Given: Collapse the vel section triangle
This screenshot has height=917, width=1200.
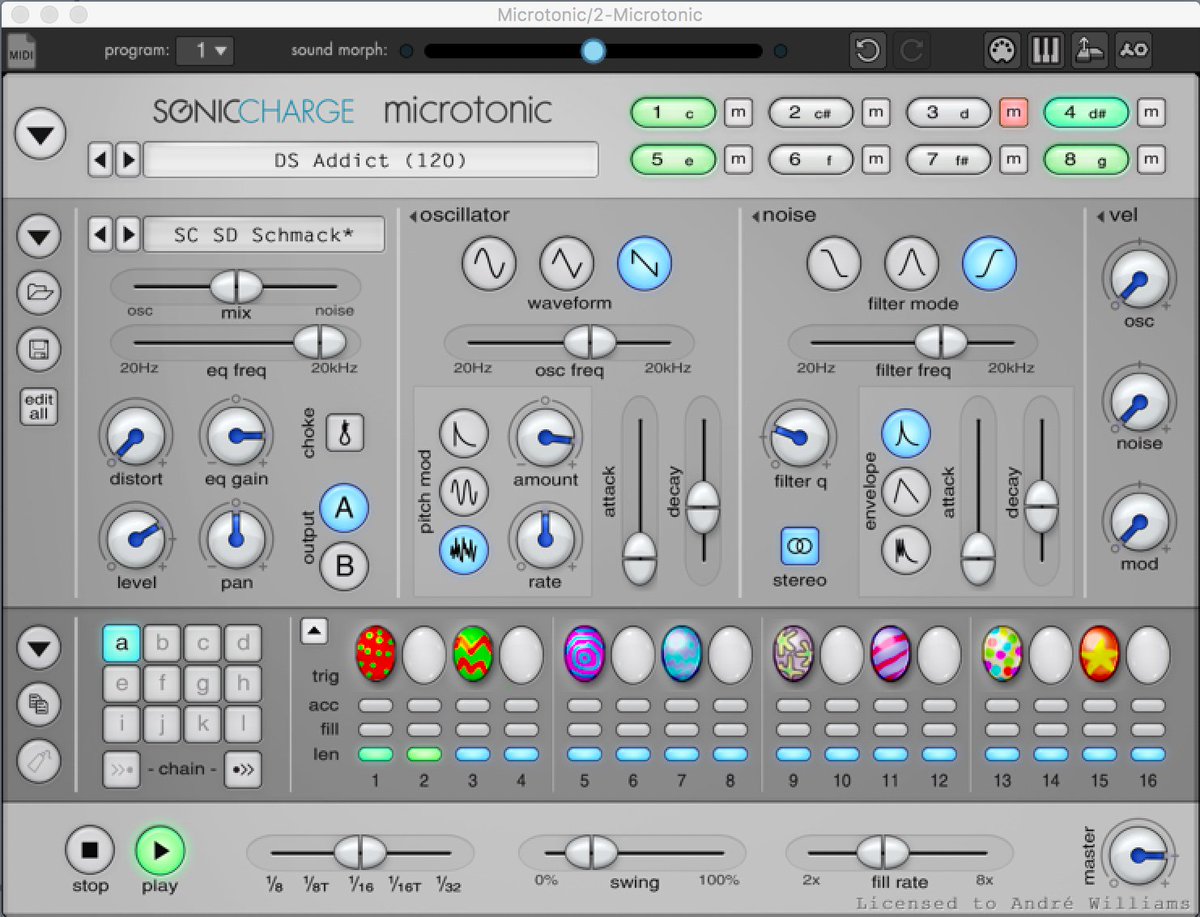Looking at the screenshot, I should pos(1101,216).
